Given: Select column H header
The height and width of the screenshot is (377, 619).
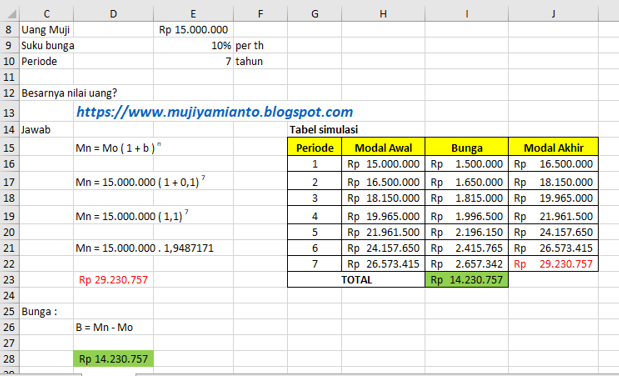Looking at the screenshot, I should tap(383, 14).
